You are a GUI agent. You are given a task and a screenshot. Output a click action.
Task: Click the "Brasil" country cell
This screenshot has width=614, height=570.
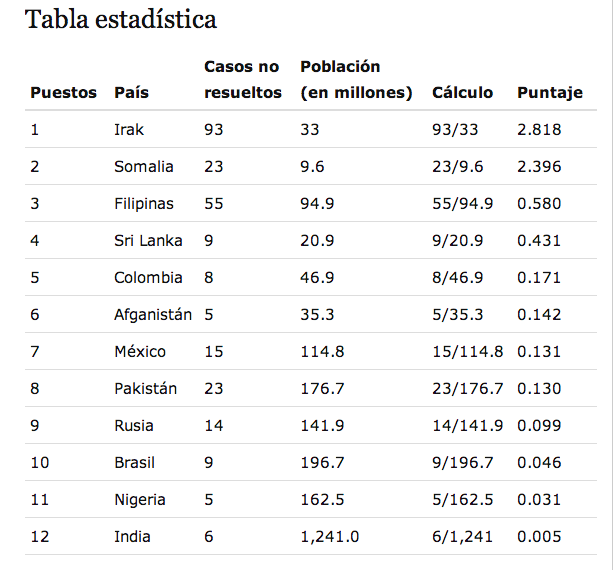point(134,463)
